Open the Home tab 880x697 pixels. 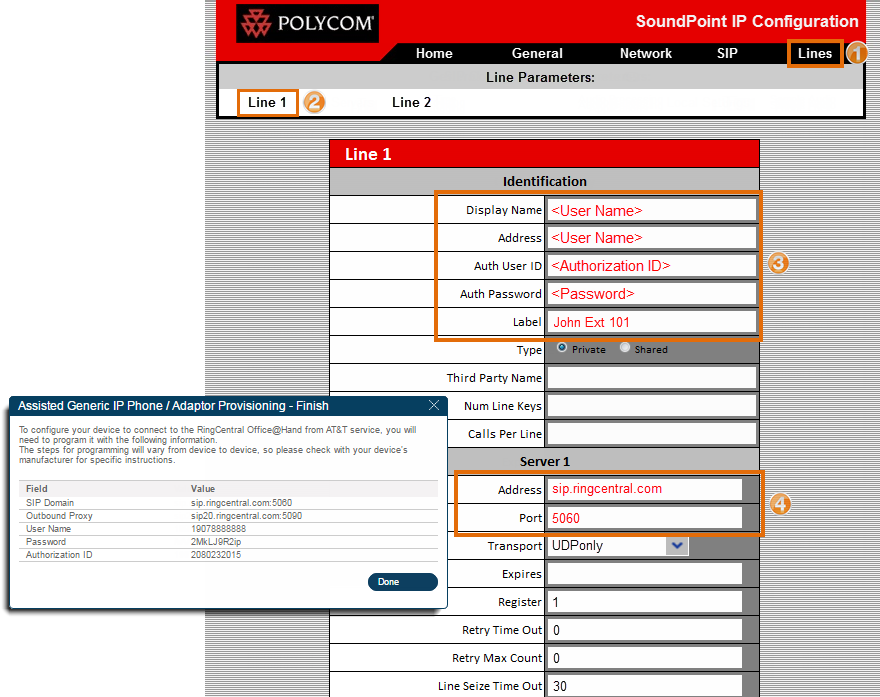click(434, 53)
